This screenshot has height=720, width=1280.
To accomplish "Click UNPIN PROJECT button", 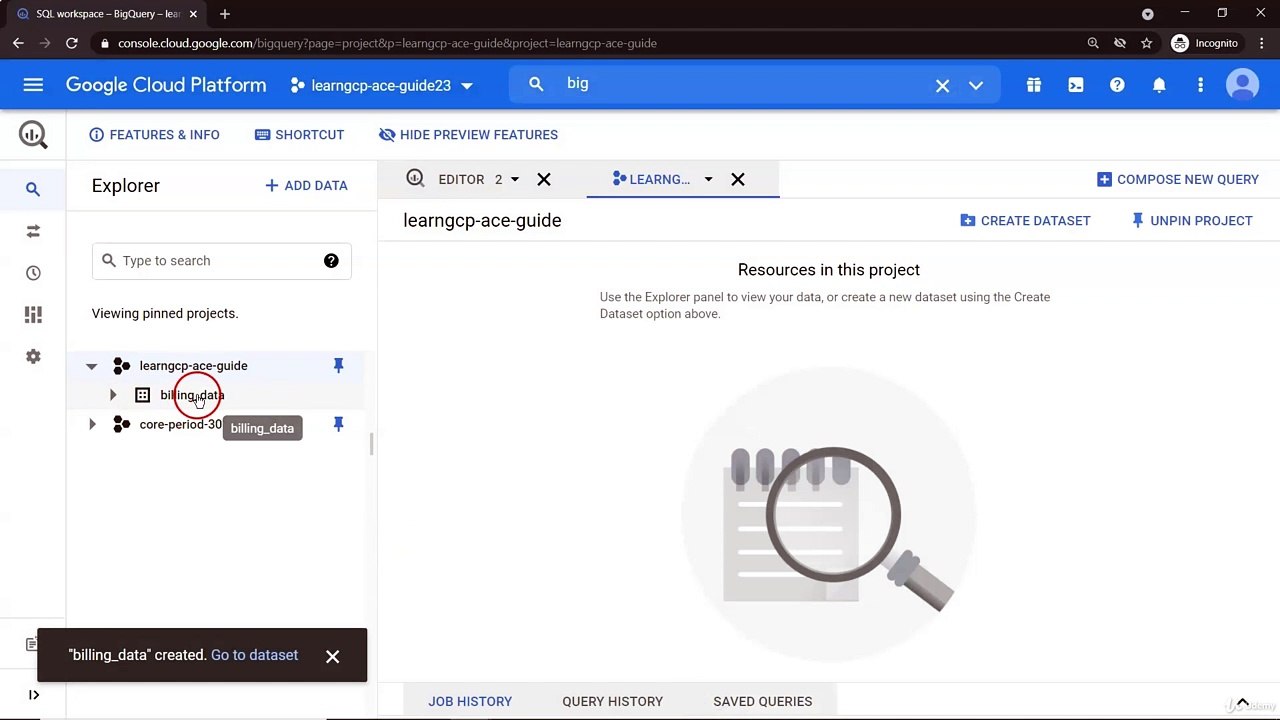I will [x=1191, y=221].
